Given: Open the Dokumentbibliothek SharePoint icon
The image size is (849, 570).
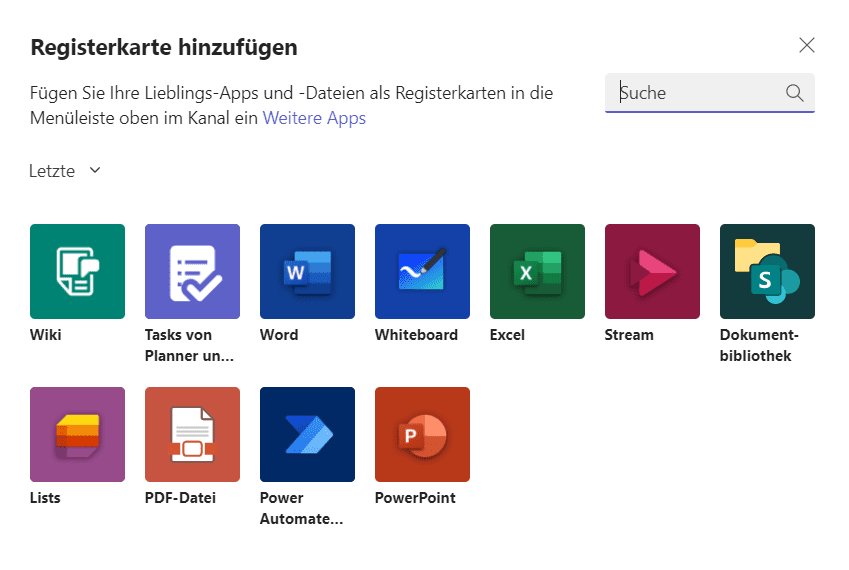Looking at the screenshot, I should coord(767,271).
